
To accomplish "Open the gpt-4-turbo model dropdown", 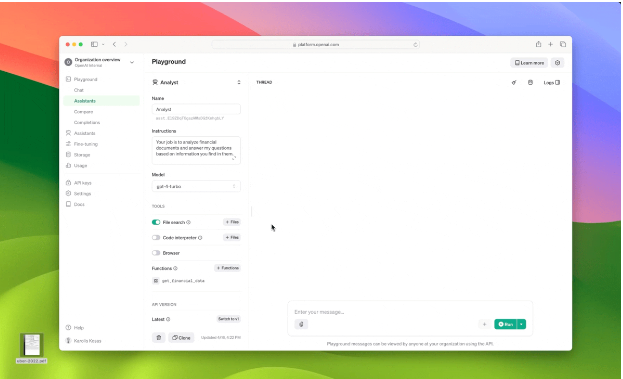I will [x=196, y=186].
